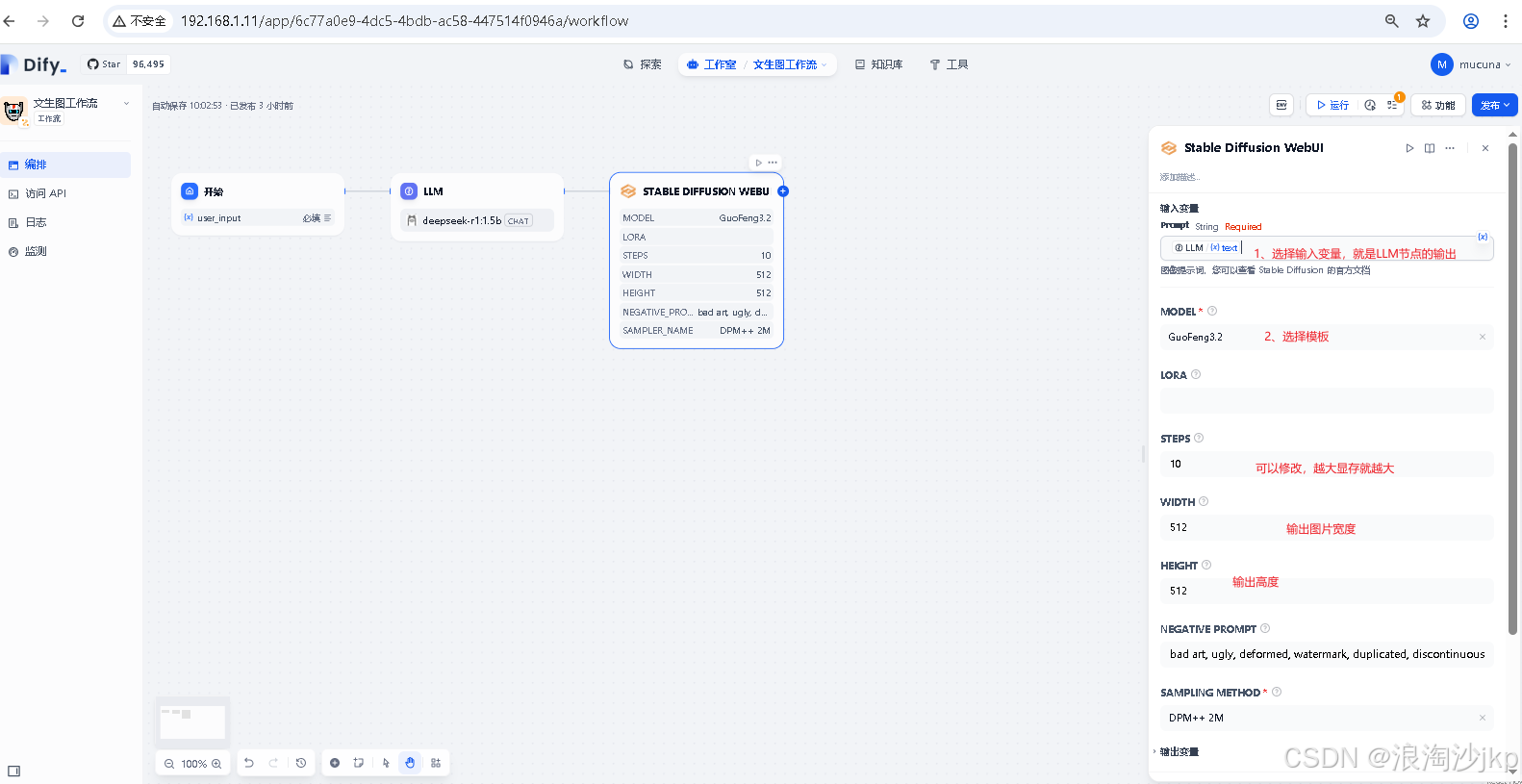The width and height of the screenshot is (1522, 784).
Task: Show the MODEL help tooltip icon
Action: point(1212,311)
